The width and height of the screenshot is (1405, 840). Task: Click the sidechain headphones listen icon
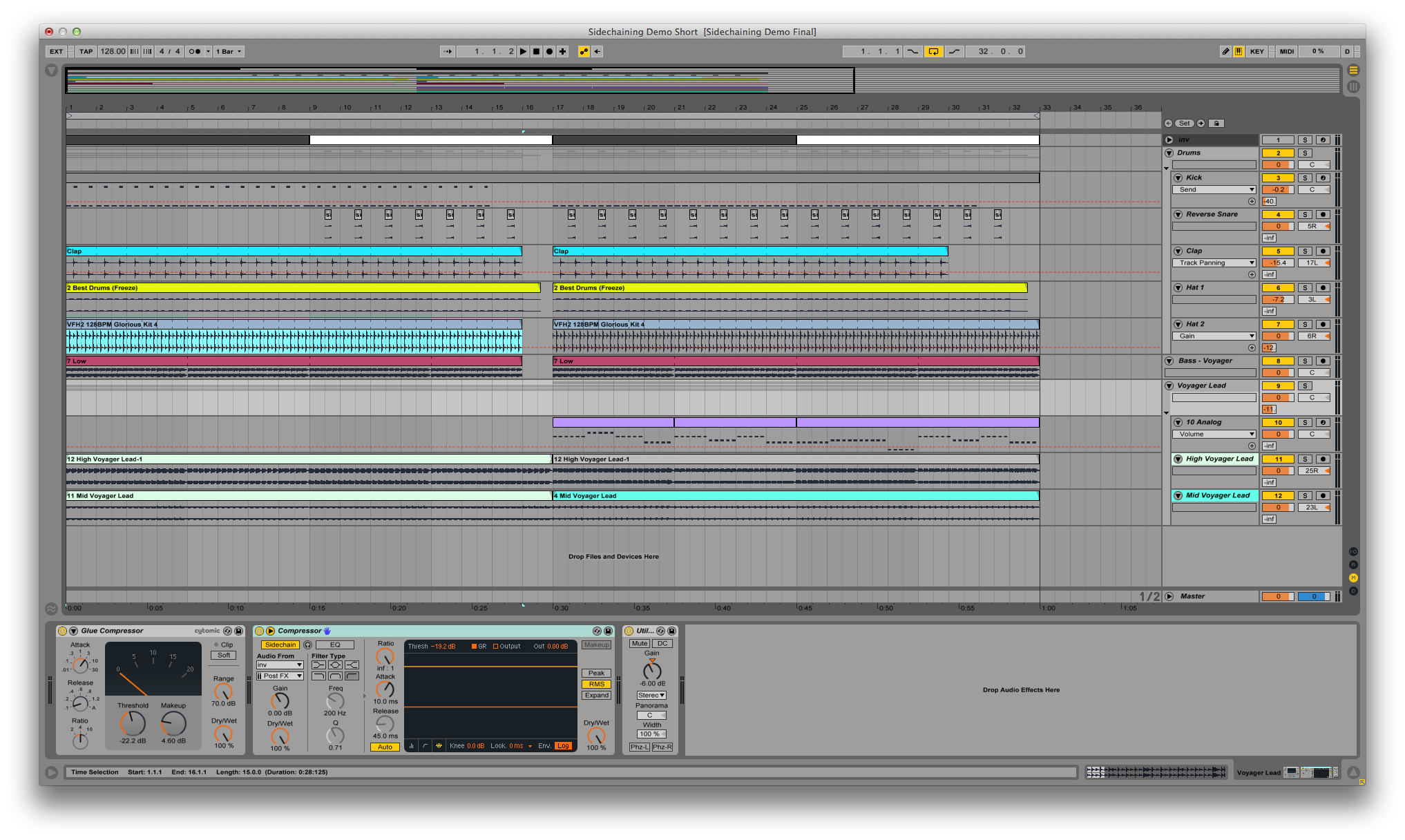[307, 645]
